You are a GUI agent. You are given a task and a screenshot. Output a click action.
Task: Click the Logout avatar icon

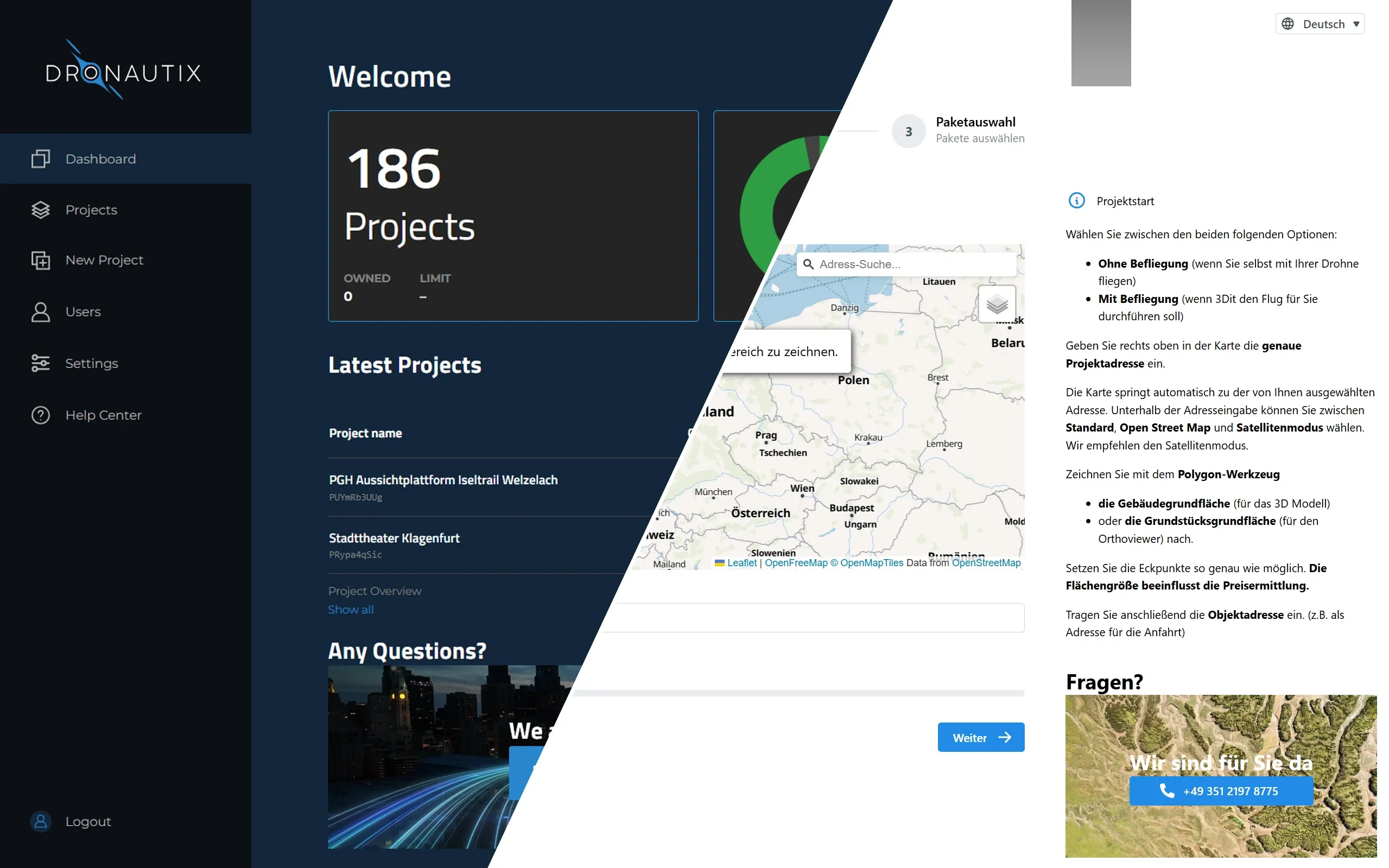pyautogui.click(x=41, y=821)
